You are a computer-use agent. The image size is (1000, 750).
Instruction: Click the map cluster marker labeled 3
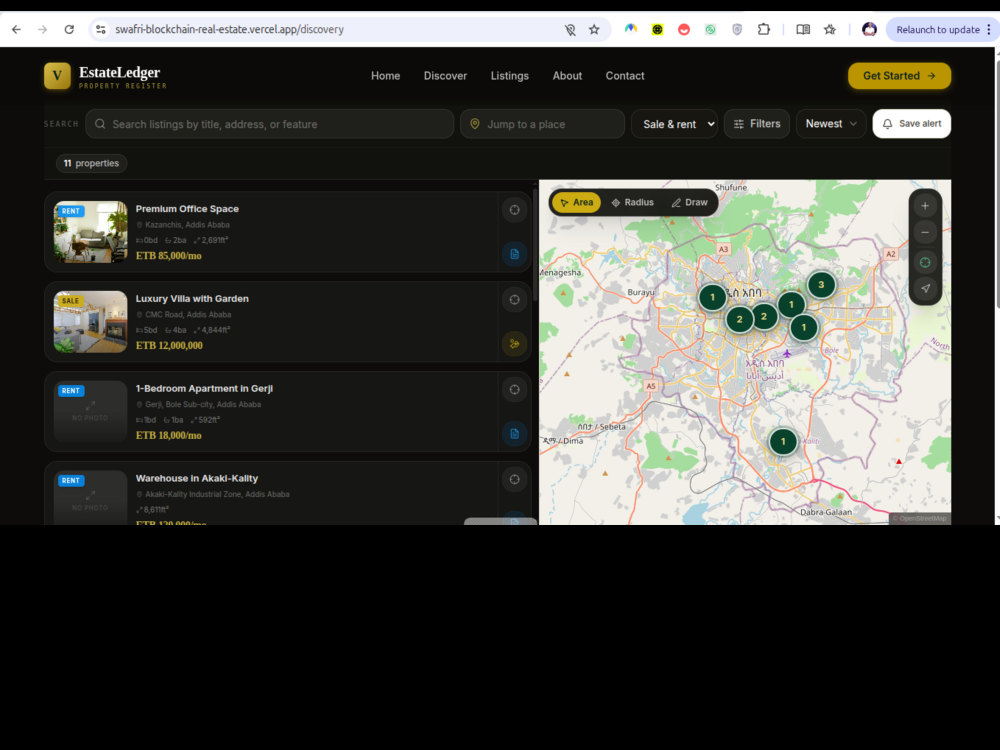click(821, 284)
